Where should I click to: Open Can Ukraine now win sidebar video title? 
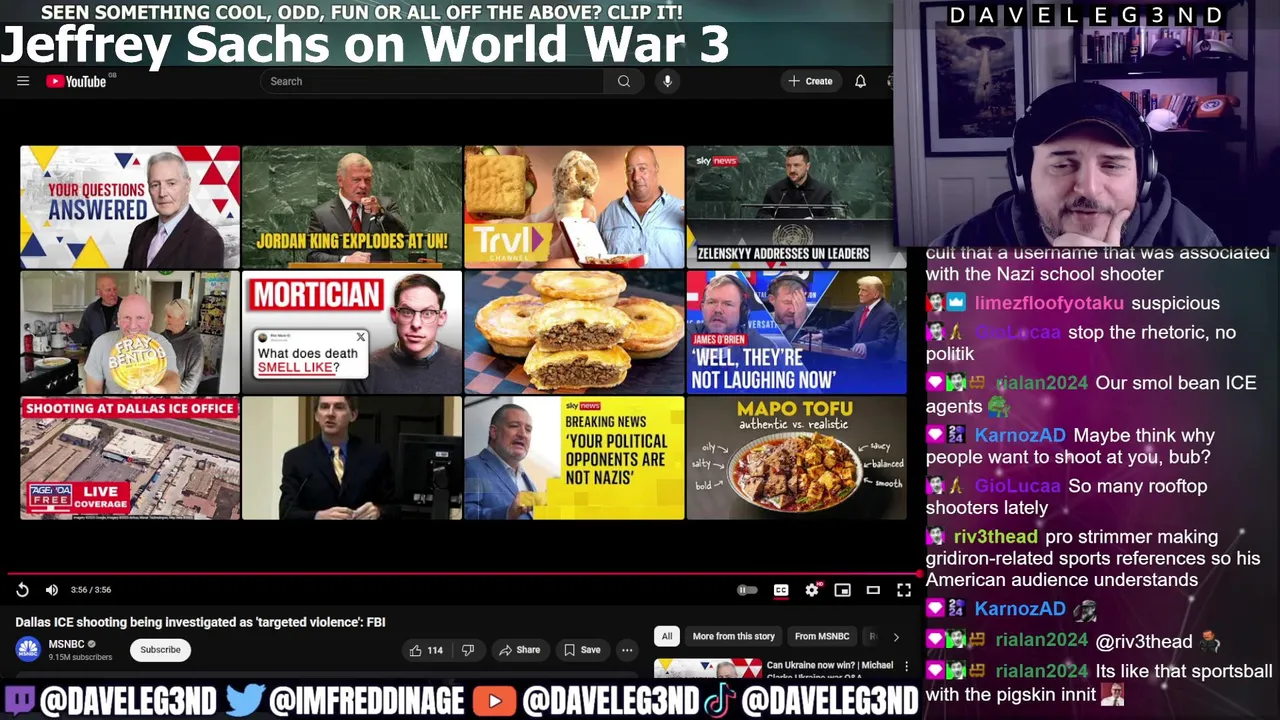click(829, 670)
